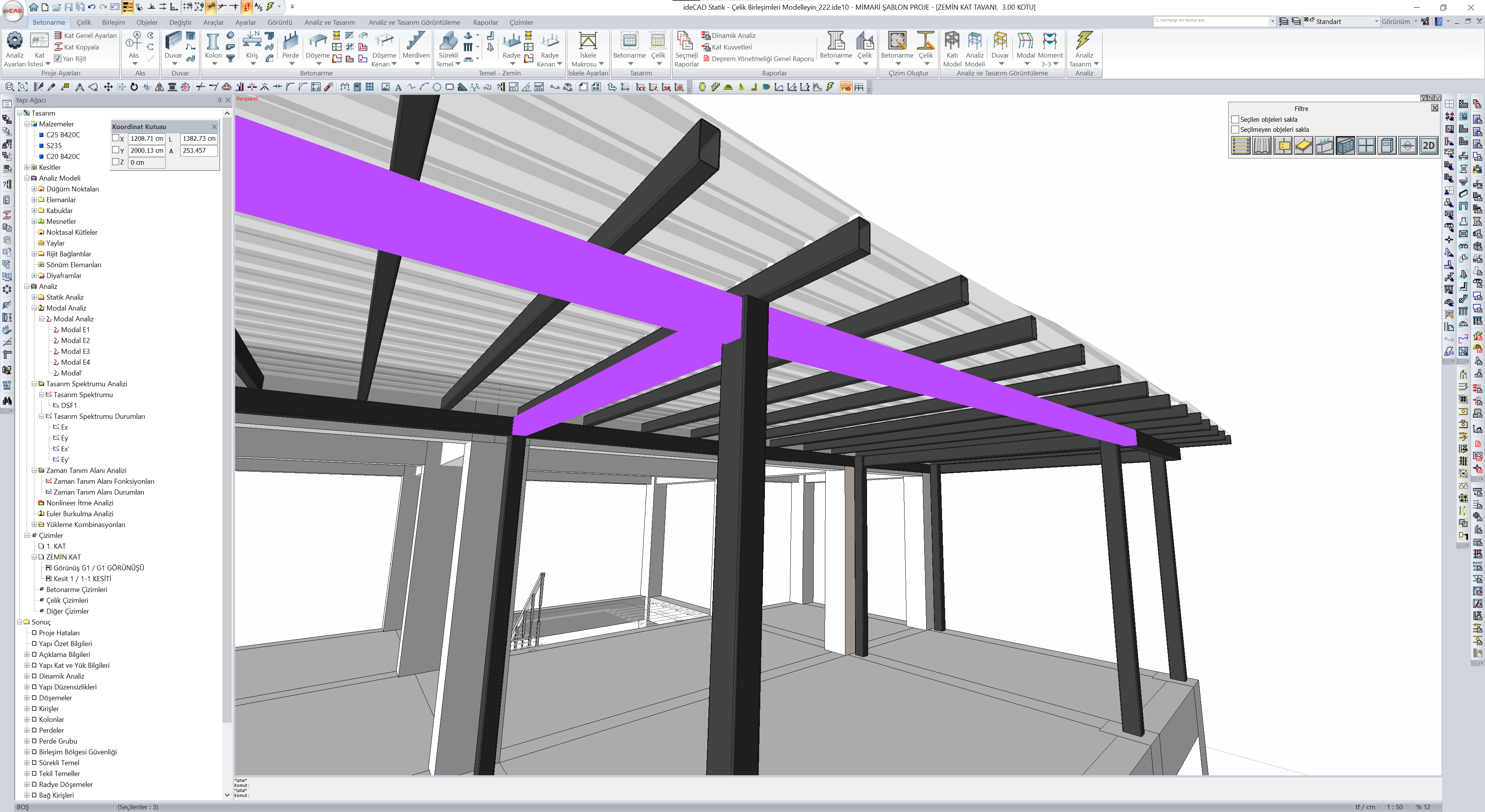Click the Kolon tool in ribbon
This screenshot has width=1485, height=812.
(213, 43)
